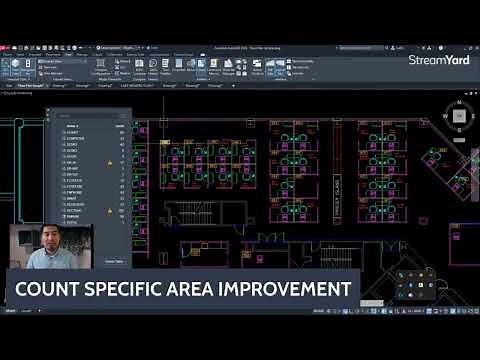Click MODEL space status bar button
The image size is (480, 360).
pyautogui.click(x=318, y=311)
